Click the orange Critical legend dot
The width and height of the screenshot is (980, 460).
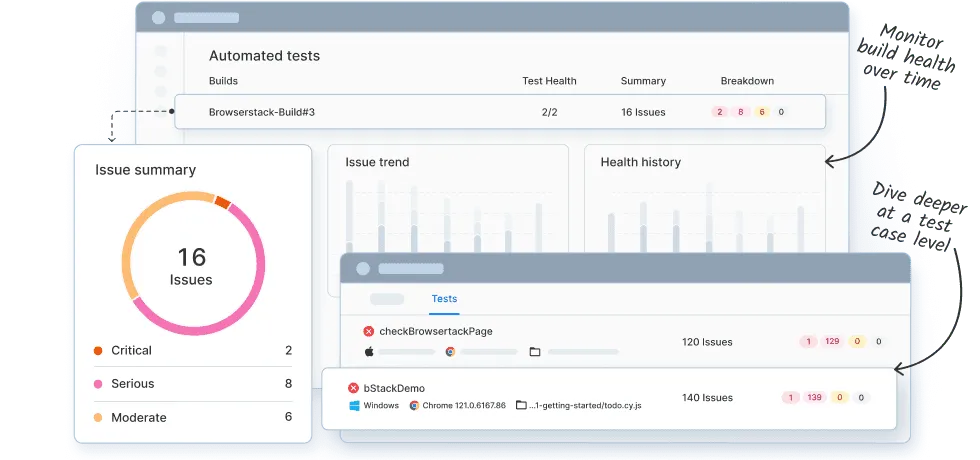(98, 351)
